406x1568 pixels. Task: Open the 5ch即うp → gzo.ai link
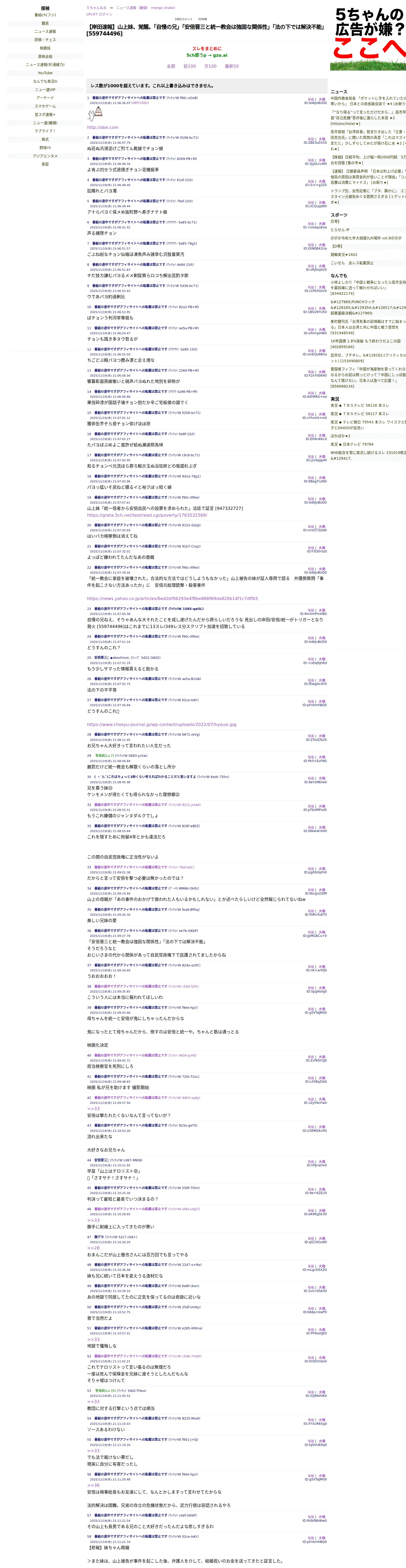coord(207,55)
